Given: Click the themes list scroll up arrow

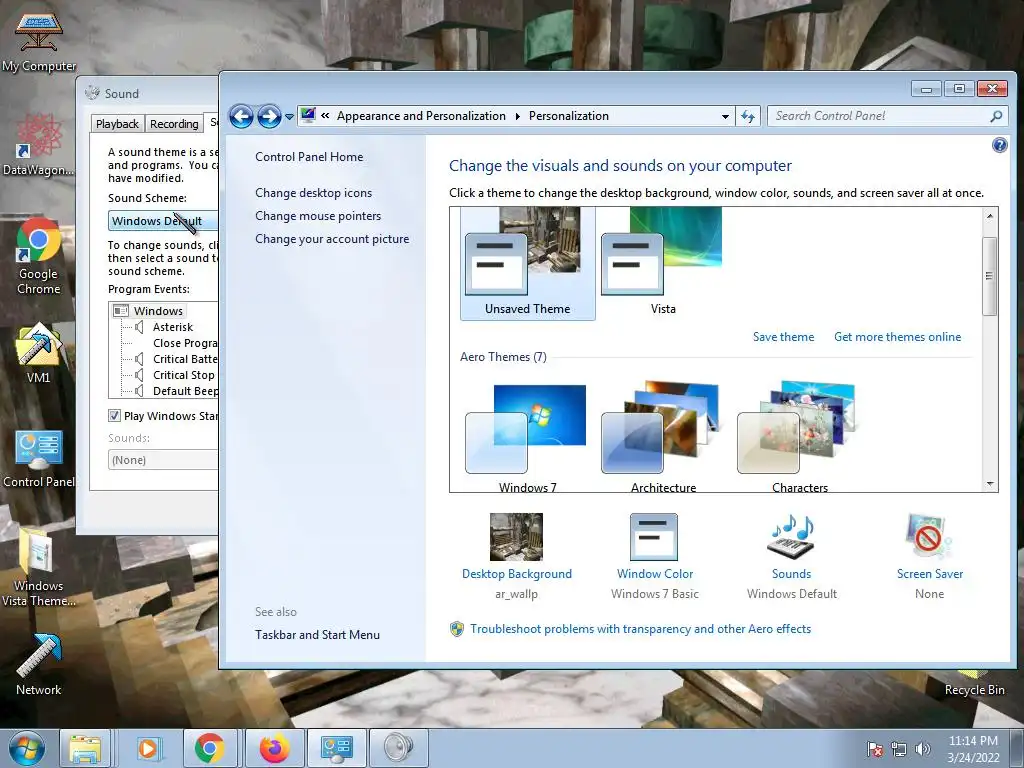Looking at the screenshot, I should [x=990, y=216].
